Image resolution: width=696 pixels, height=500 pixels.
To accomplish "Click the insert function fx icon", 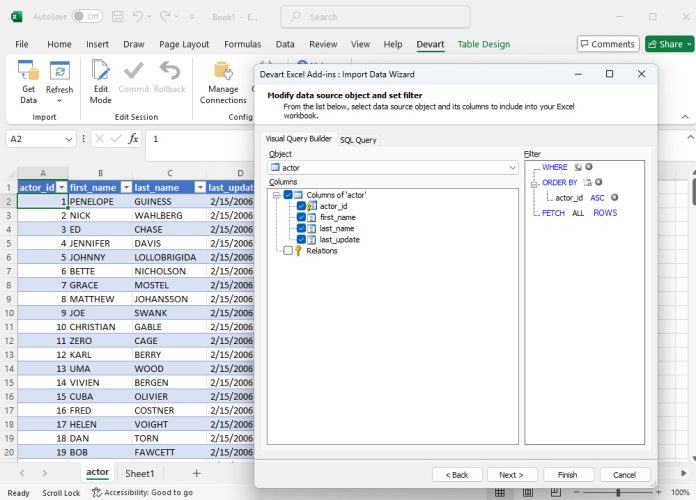I will pos(133,139).
